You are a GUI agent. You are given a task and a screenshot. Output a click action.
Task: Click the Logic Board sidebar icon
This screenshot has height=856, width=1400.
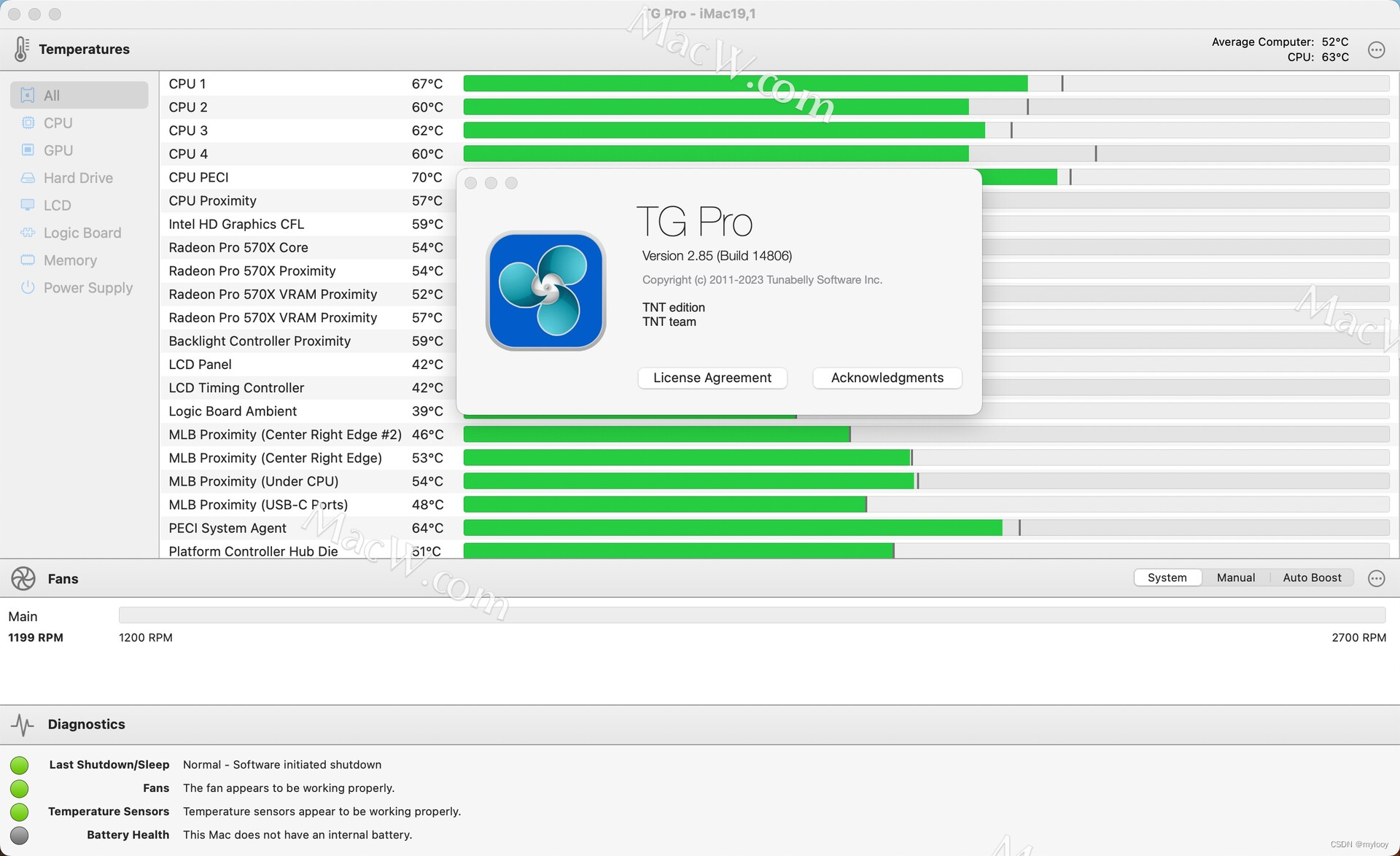(x=28, y=233)
